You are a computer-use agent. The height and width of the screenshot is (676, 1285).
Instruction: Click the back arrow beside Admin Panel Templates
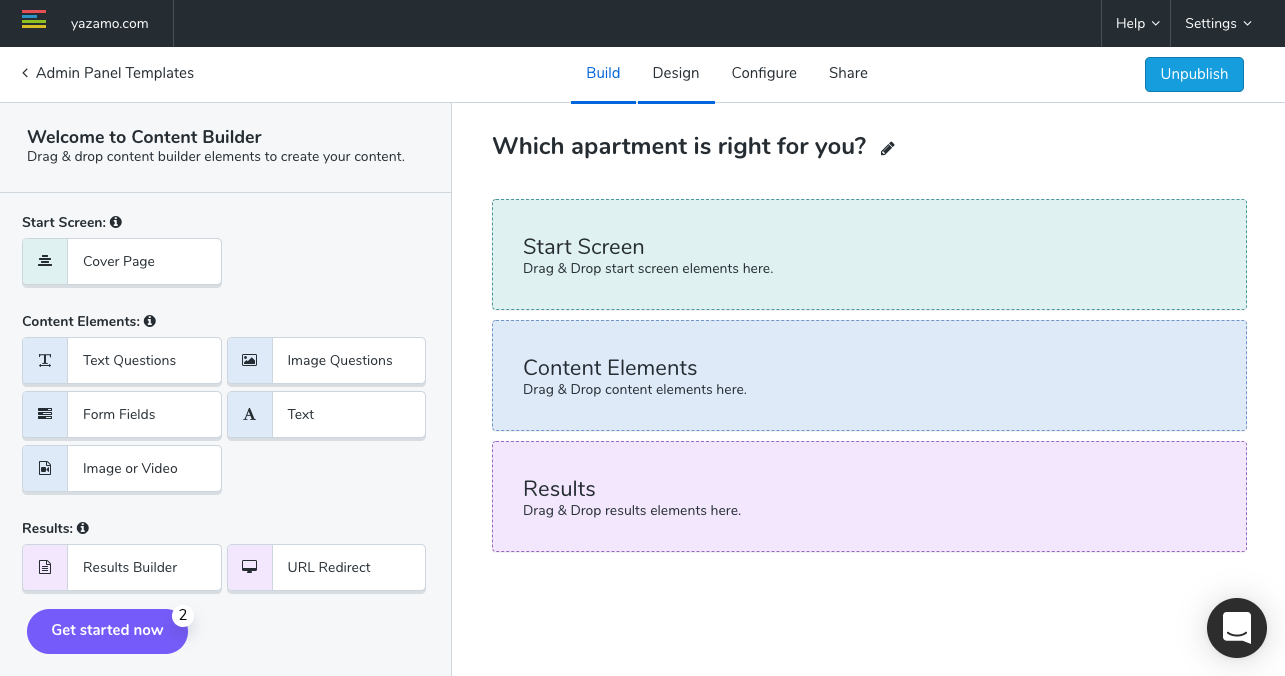[25, 73]
